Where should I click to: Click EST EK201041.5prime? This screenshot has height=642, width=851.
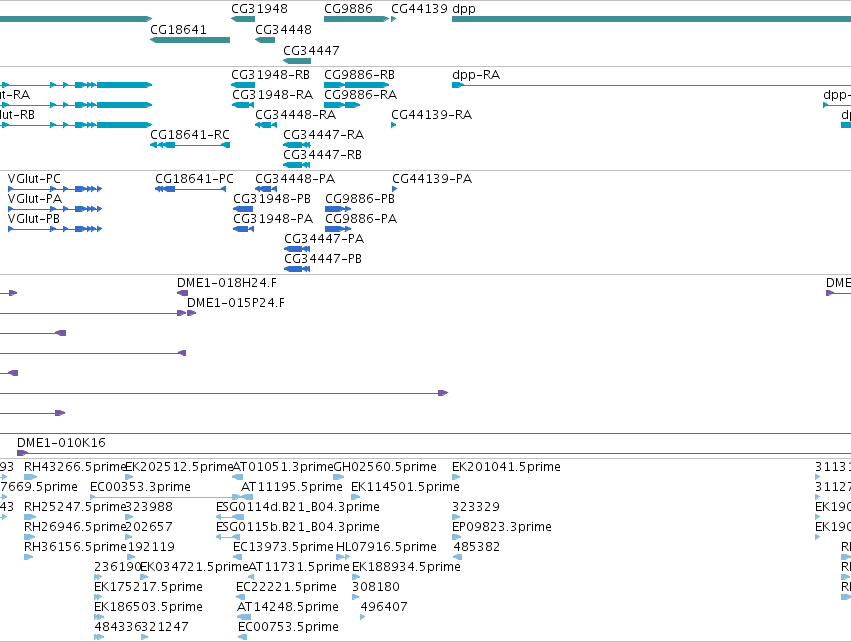506,467
